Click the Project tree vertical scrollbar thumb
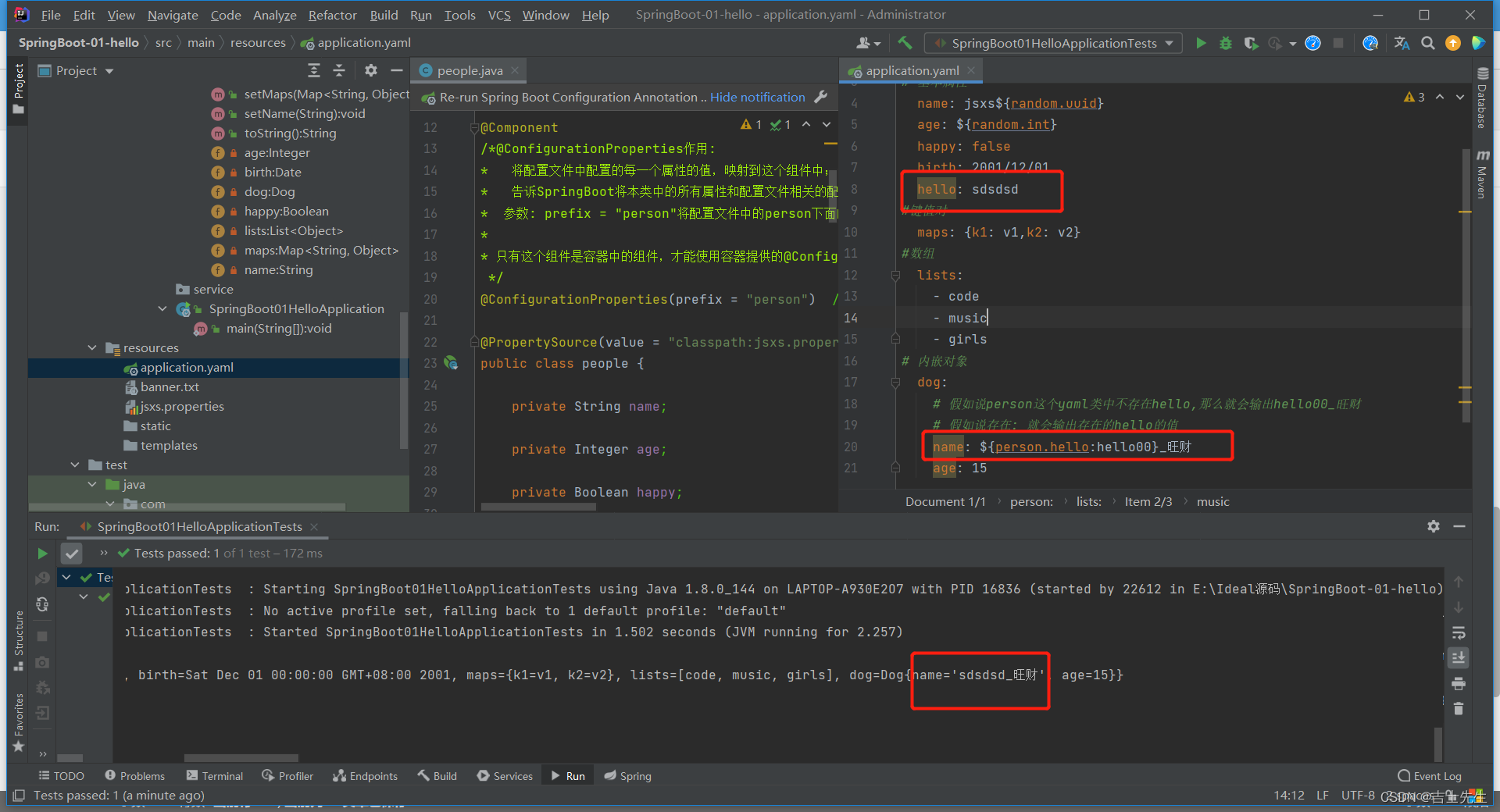This screenshot has height=812, width=1500. point(403,380)
